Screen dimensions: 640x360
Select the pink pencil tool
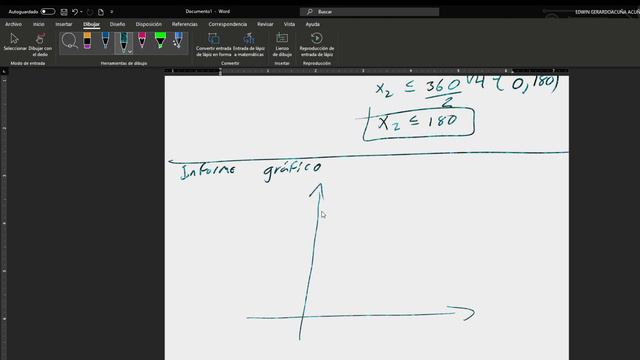tap(142, 41)
